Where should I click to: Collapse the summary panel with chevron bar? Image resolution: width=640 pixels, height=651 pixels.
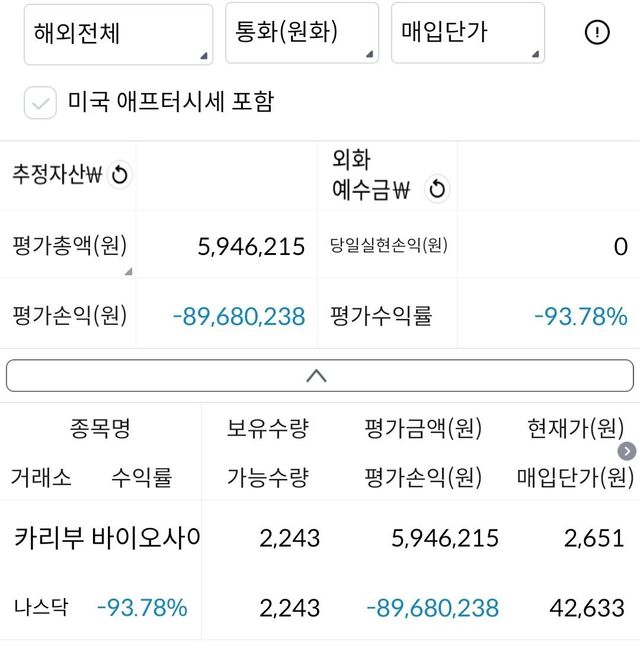click(319, 376)
